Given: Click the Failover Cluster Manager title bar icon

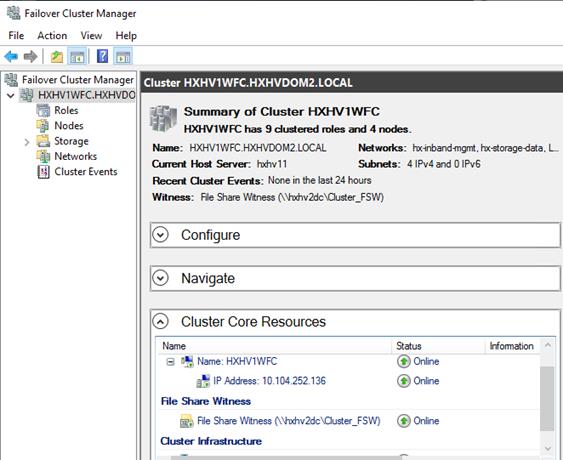Looking at the screenshot, I should tap(14, 13).
